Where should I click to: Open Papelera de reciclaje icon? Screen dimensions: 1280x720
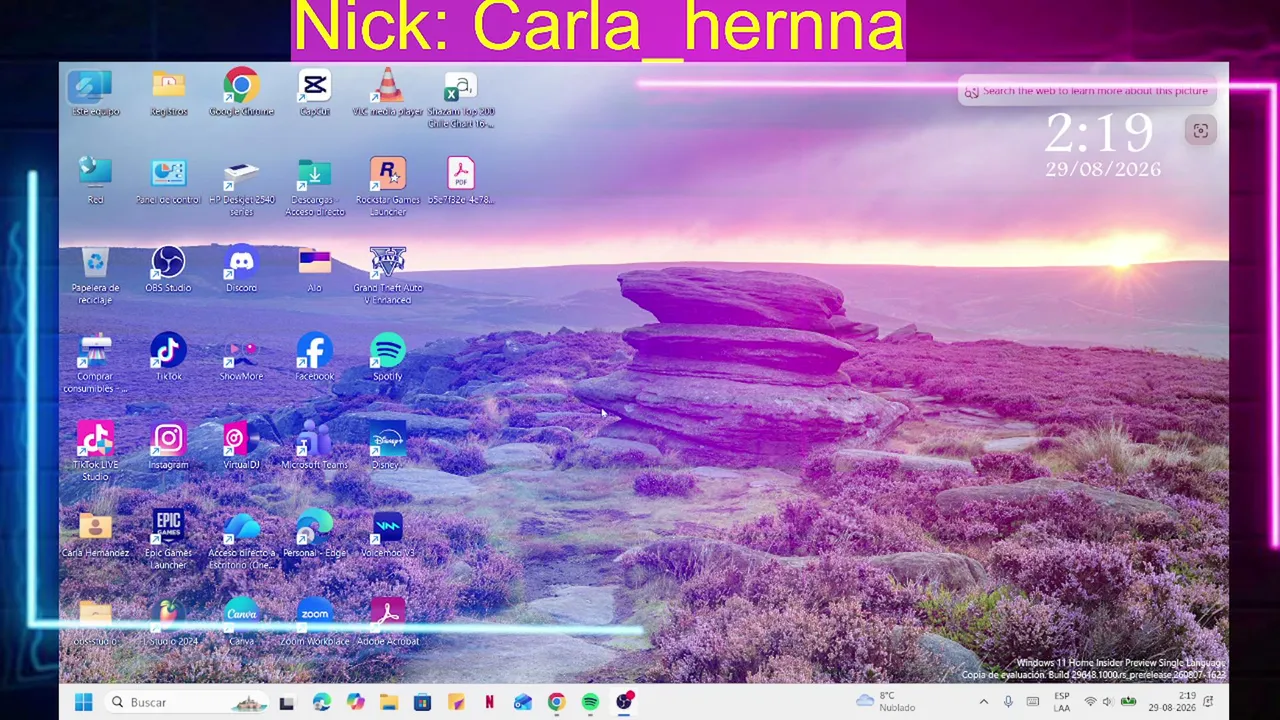coord(95,275)
